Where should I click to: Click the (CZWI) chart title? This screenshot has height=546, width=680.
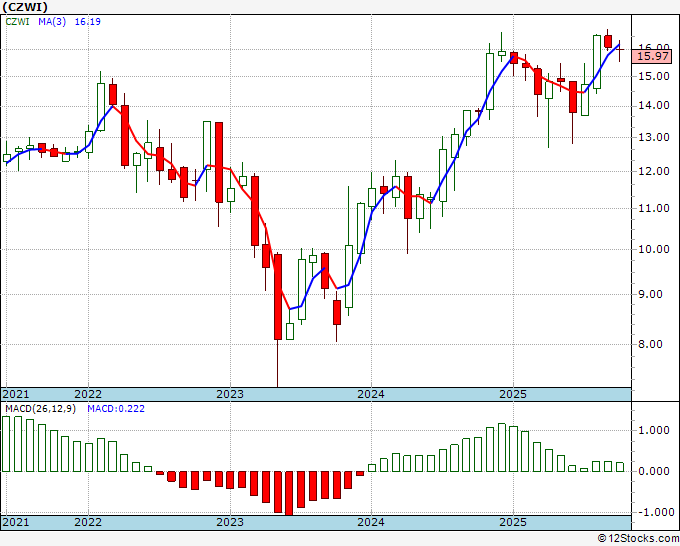click(x=25, y=7)
